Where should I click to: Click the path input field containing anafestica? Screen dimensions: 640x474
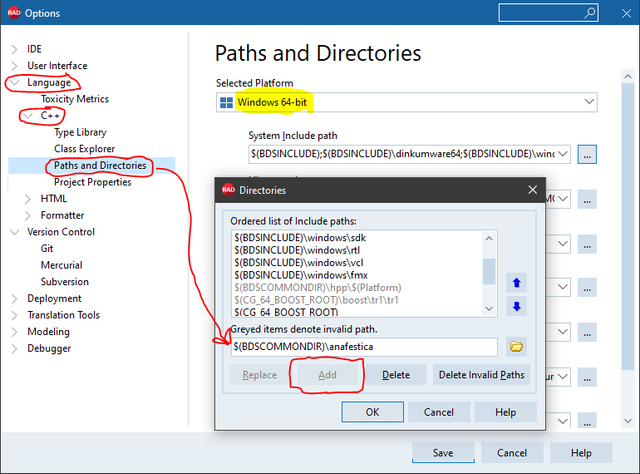pos(364,347)
